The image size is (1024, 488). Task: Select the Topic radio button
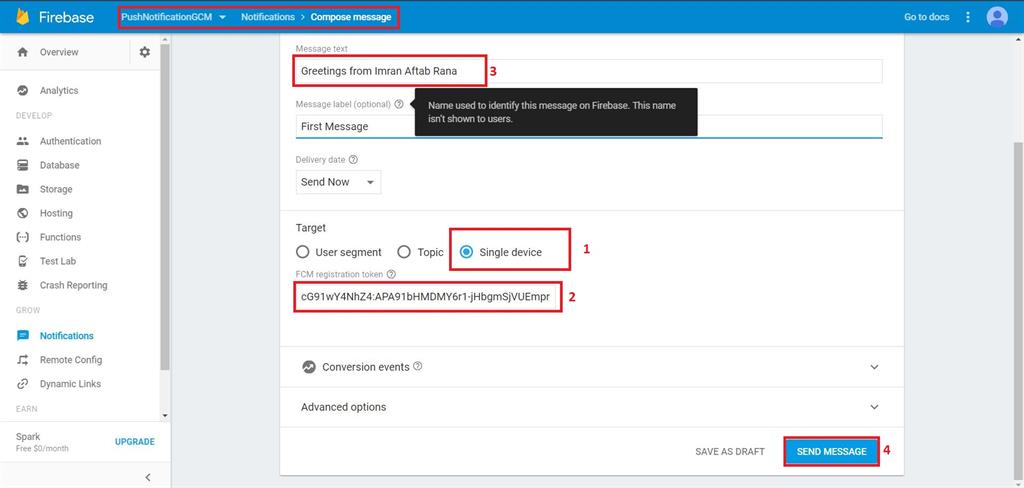coord(404,252)
